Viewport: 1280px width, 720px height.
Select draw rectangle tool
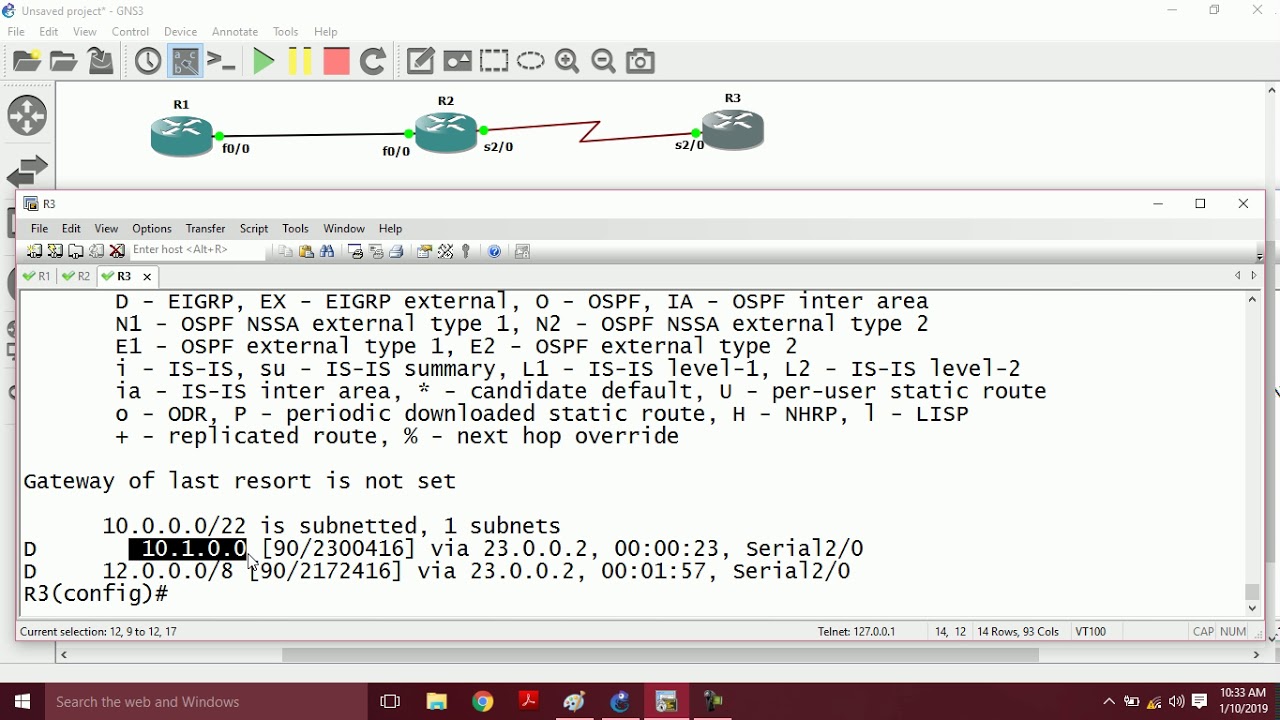494,61
